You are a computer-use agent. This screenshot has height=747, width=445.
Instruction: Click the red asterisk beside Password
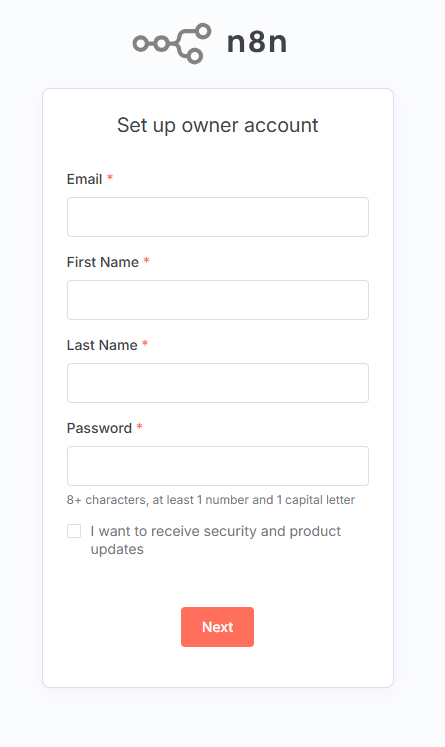[139, 427]
